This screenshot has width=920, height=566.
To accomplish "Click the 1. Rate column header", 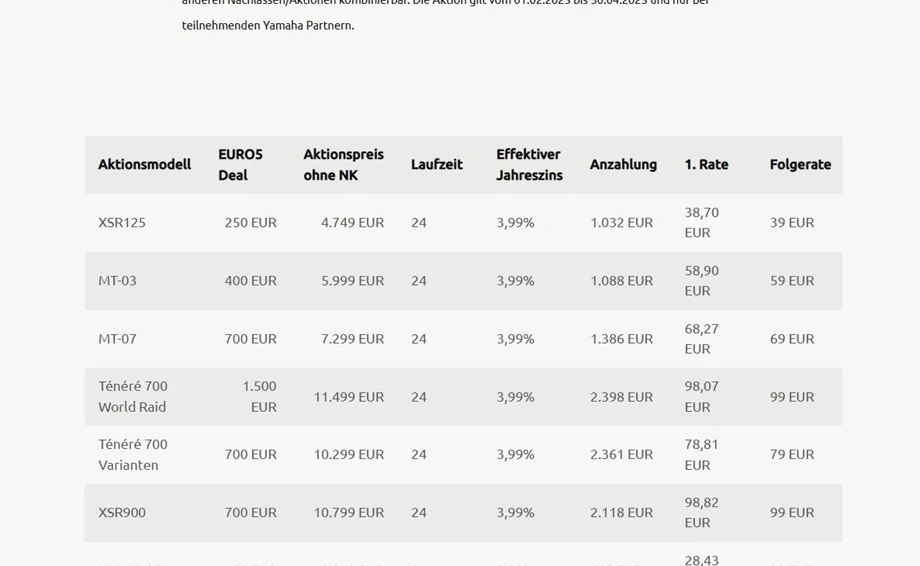I will (706, 164).
